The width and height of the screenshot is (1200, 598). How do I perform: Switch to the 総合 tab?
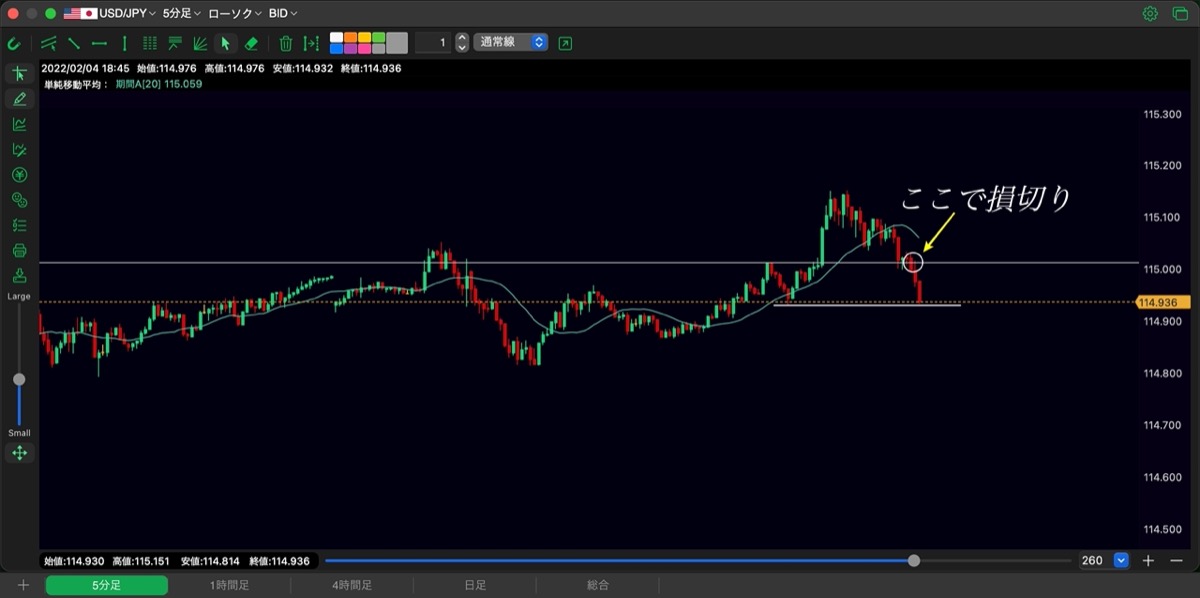point(598,585)
